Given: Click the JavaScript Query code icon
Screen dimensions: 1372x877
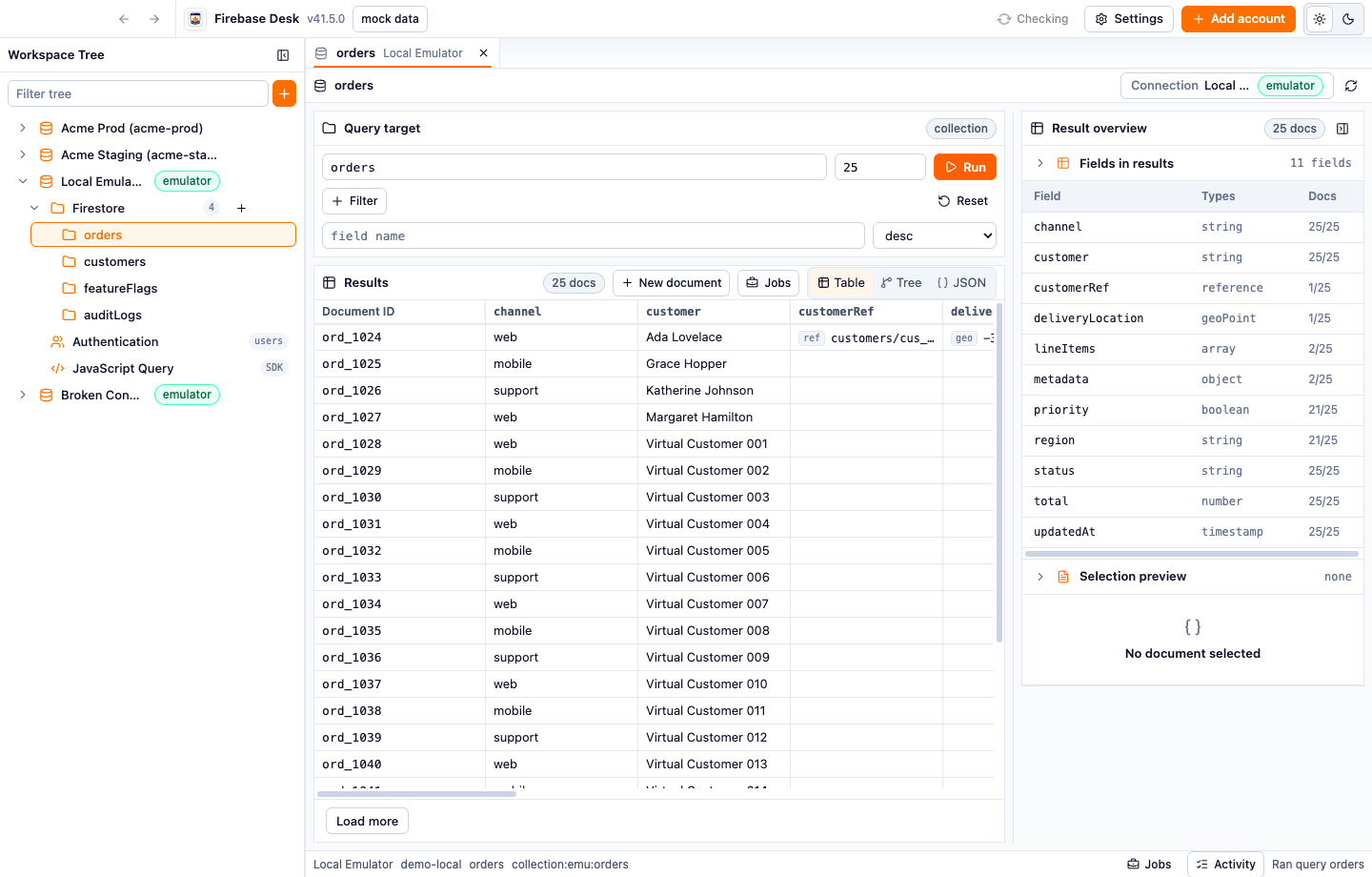Looking at the screenshot, I should [57, 368].
